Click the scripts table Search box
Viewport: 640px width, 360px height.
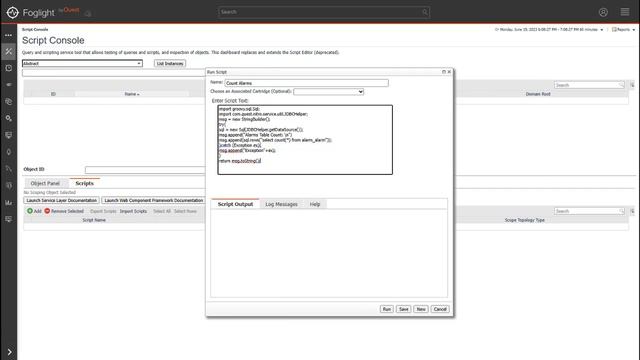(589, 211)
